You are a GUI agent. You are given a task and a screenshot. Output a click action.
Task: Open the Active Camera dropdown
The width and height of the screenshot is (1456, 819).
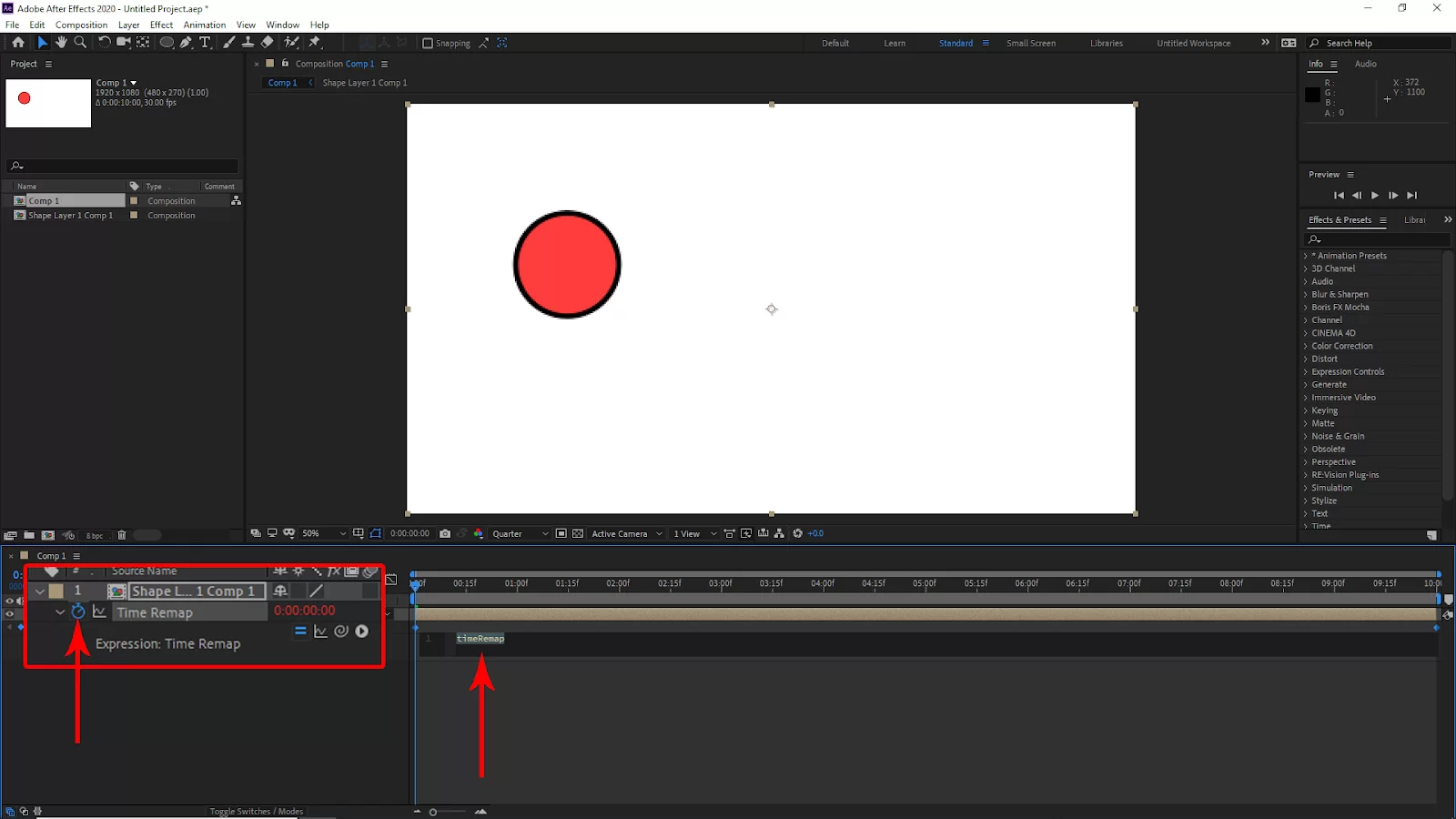click(x=627, y=534)
